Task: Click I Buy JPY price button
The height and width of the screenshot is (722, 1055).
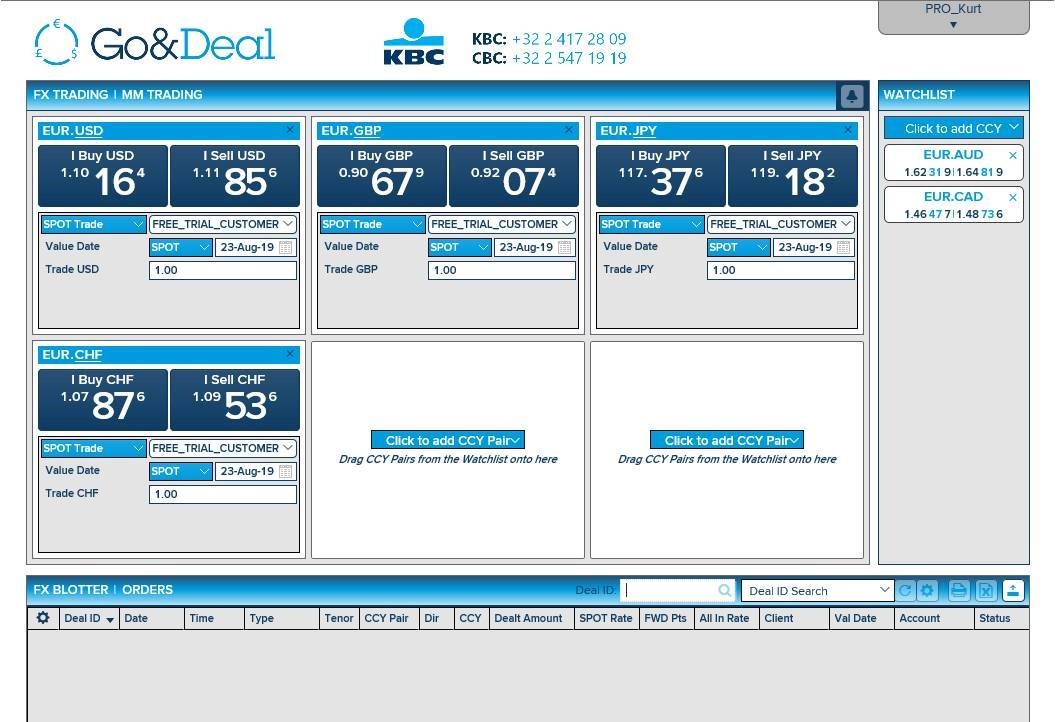Action: (x=661, y=176)
